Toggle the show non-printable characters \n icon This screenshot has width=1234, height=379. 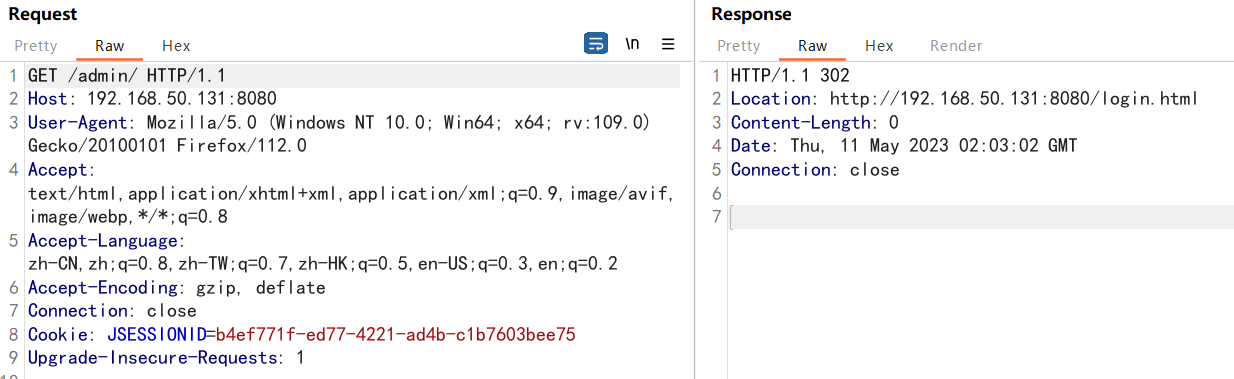click(x=632, y=44)
